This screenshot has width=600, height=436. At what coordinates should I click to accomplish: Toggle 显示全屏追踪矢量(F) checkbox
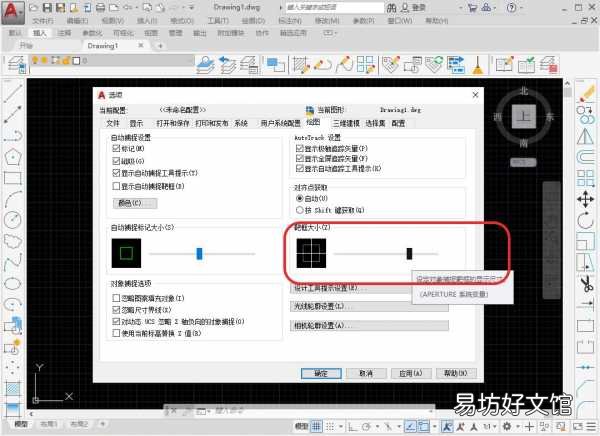coord(300,158)
